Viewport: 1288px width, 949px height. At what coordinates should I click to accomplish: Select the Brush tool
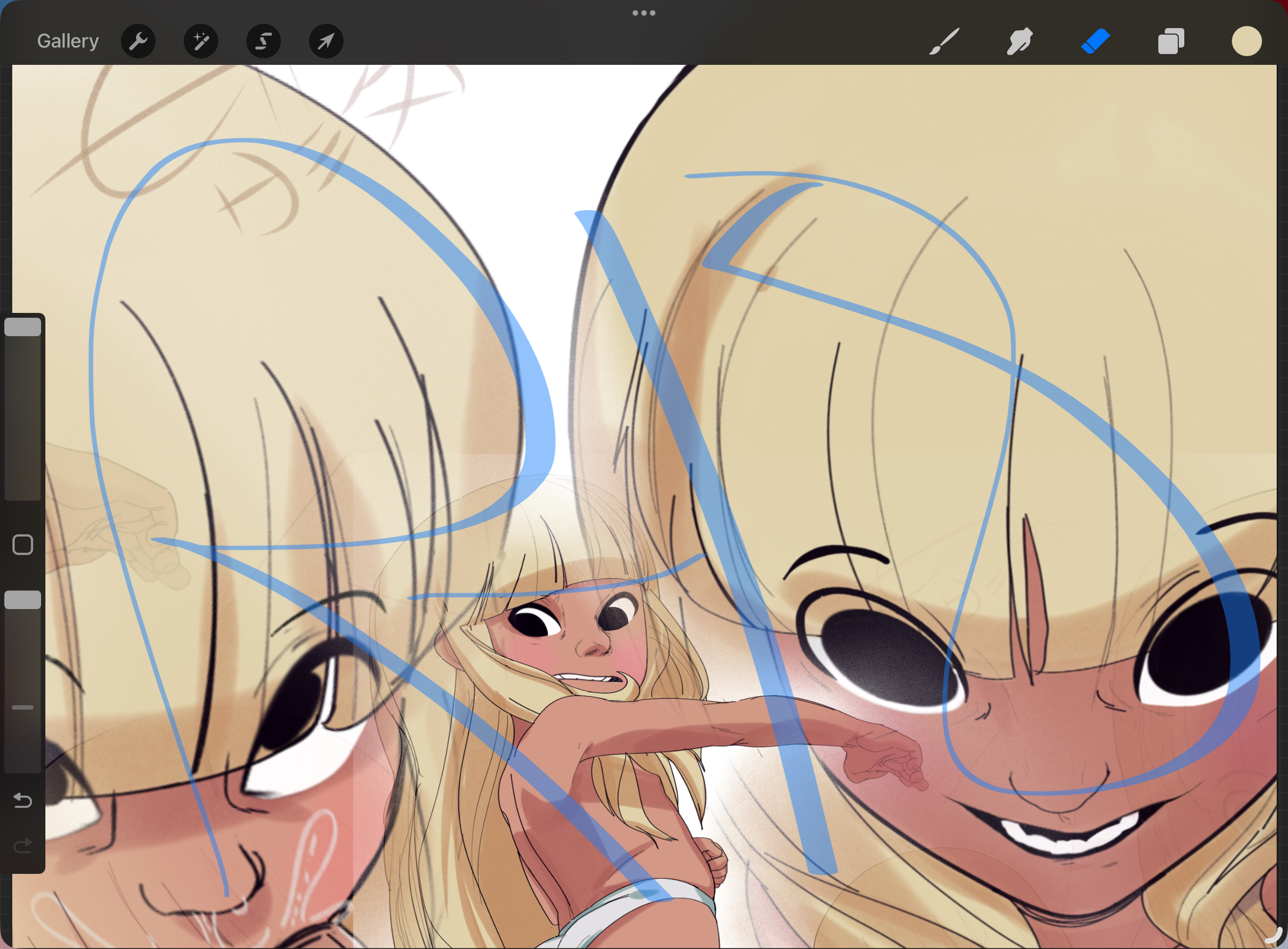click(944, 42)
